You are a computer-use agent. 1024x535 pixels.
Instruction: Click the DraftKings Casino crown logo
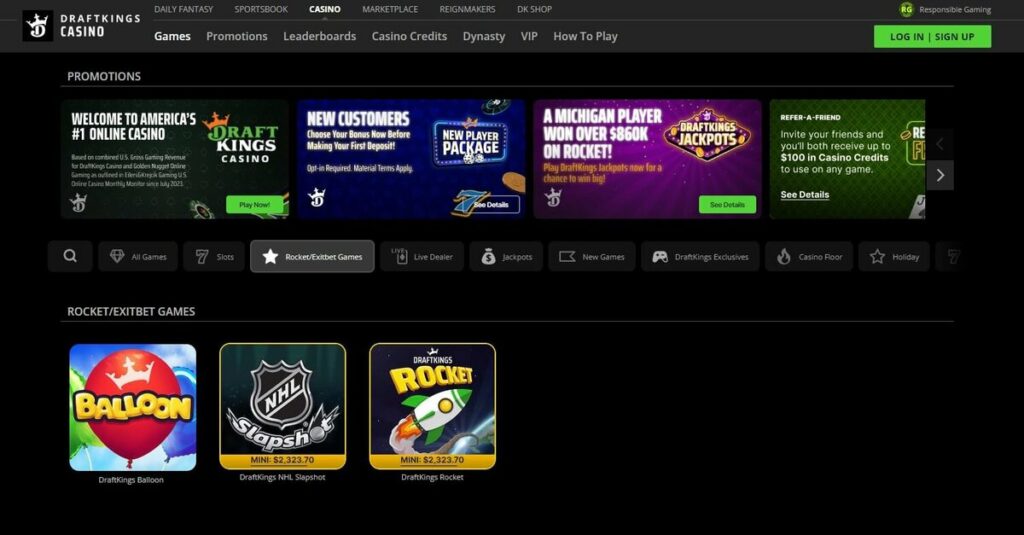pyautogui.click(x=38, y=26)
